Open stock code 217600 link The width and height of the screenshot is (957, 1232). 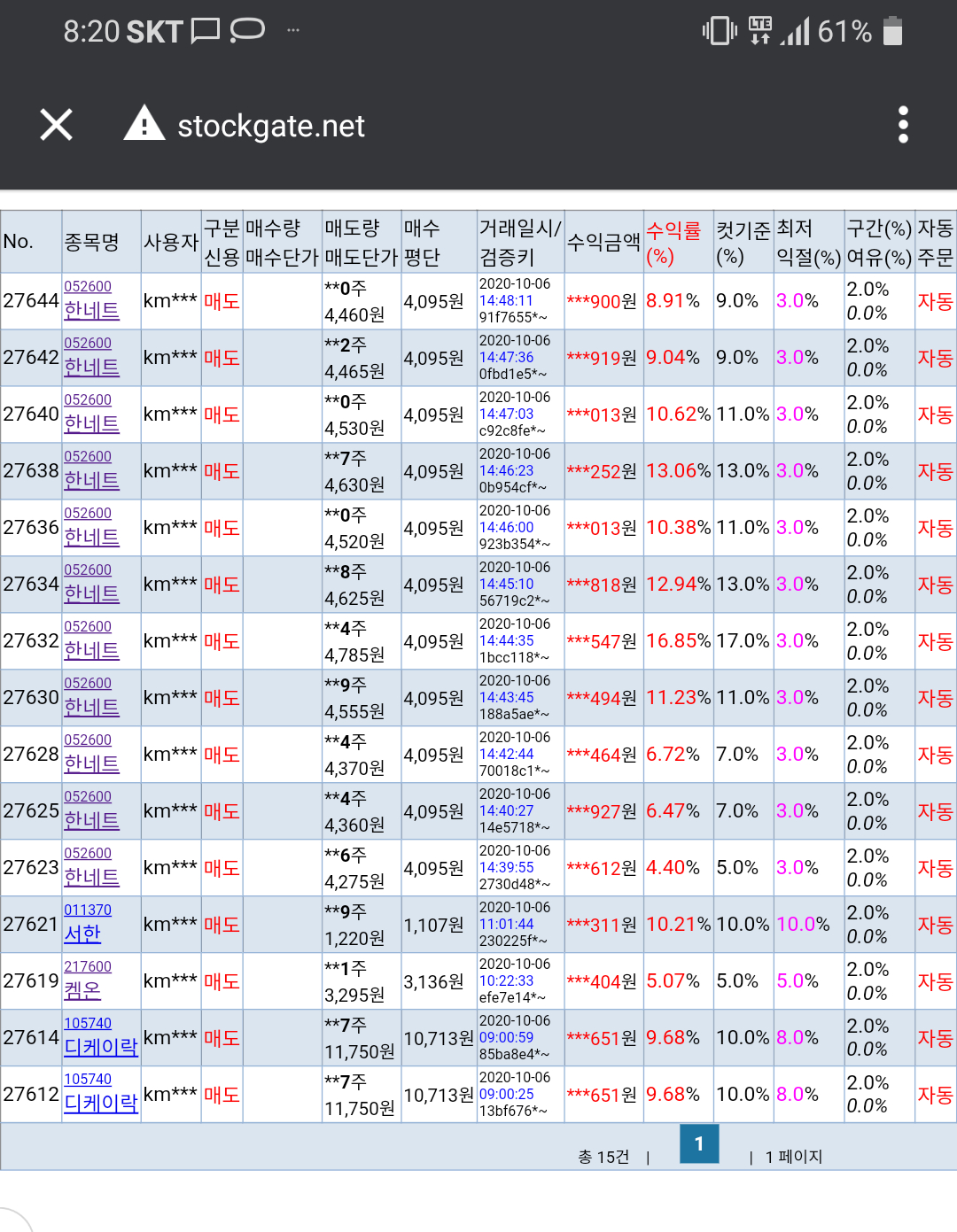pyautogui.click(x=88, y=966)
